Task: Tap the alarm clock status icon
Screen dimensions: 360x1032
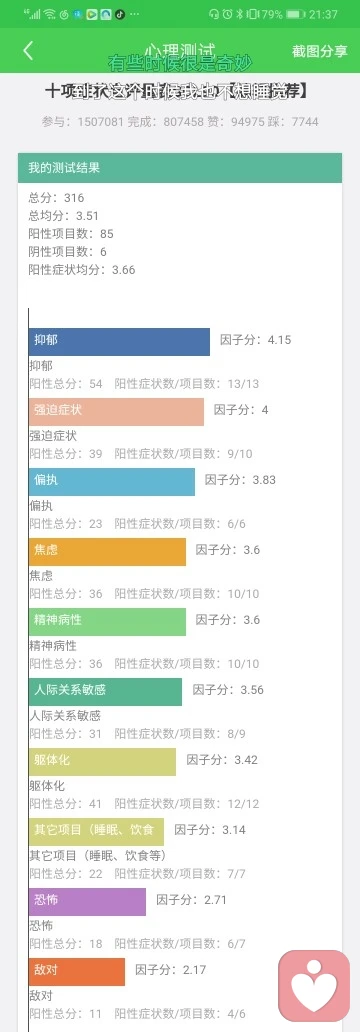Action: 227,14
